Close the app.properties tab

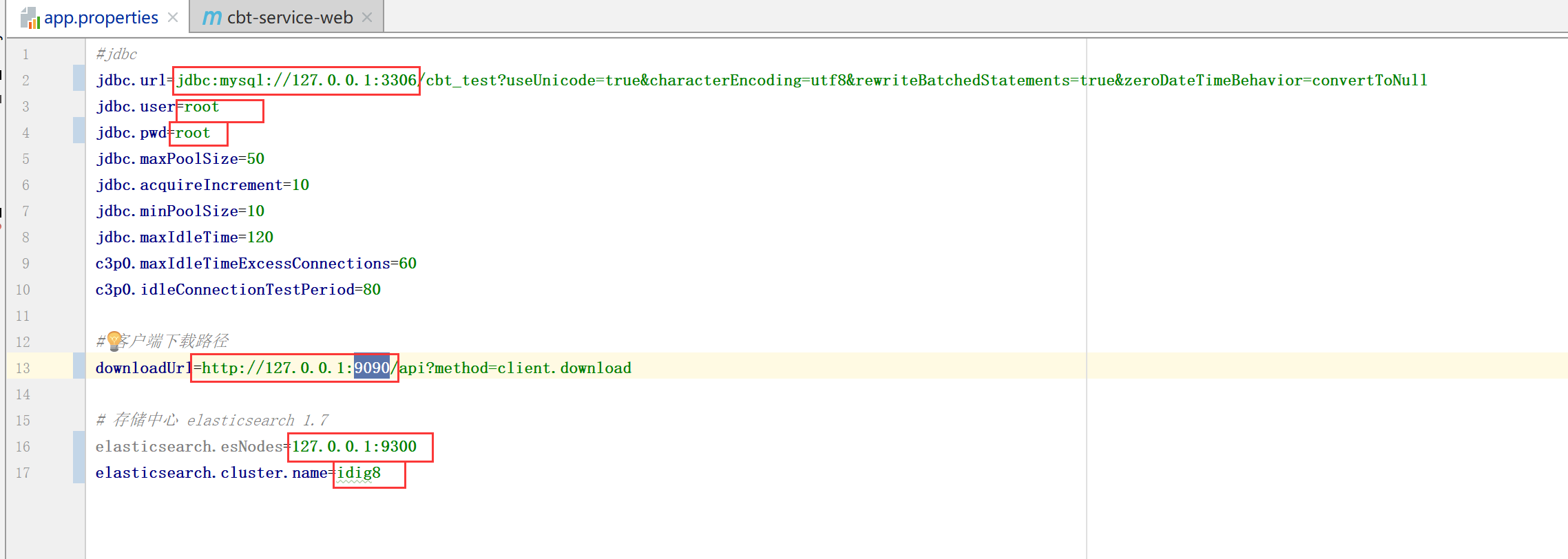174,17
